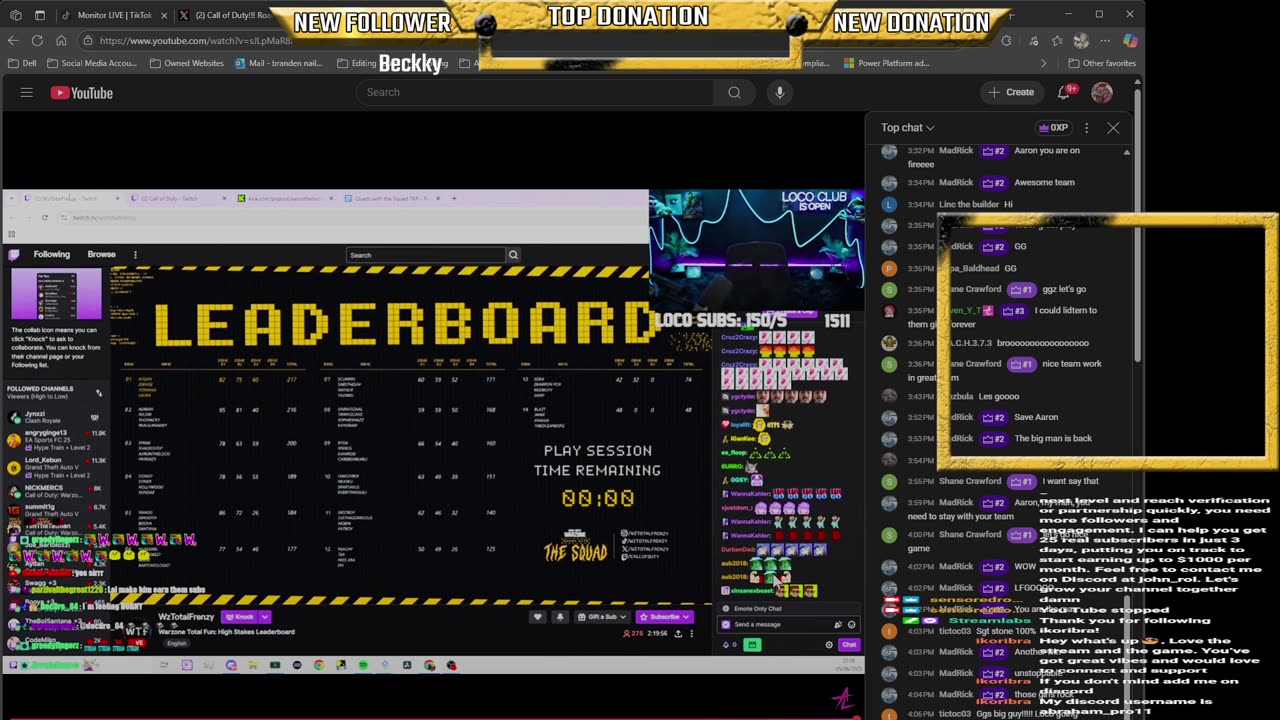Run search with the magnifier button
The height and width of the screenshot is (720, 1280).
[x=734, y=92]
